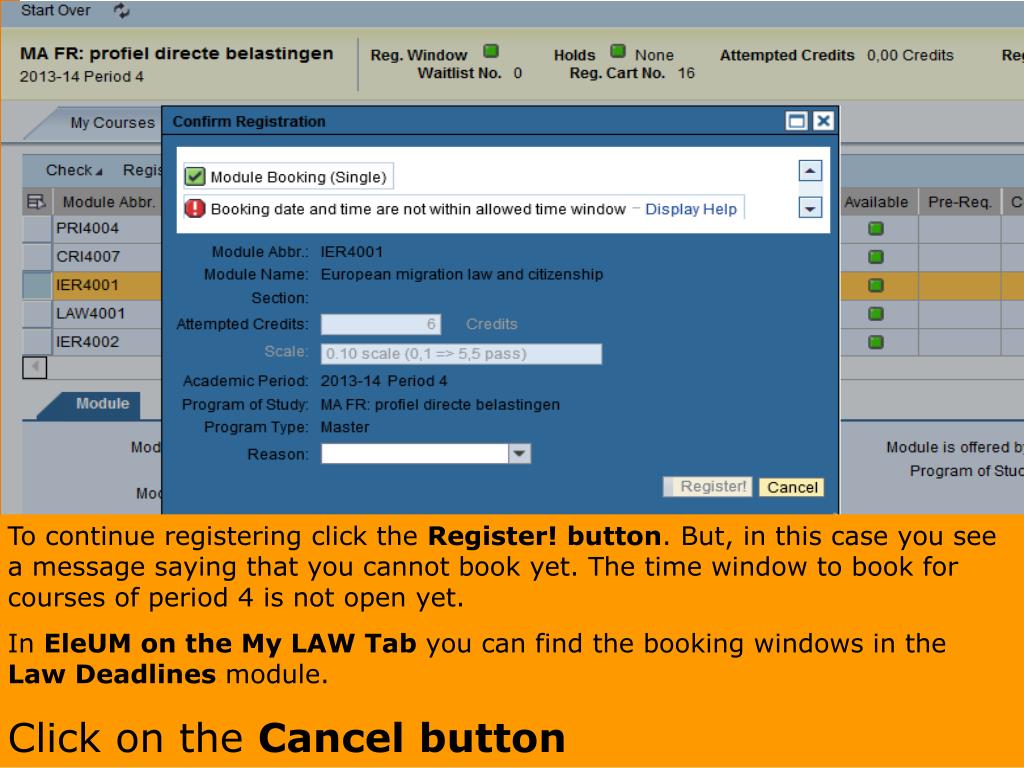Click the Academic Period value in the dialog
This screenshot has height=768, width=1024.
pyautogui.click(x=384, y=381)
